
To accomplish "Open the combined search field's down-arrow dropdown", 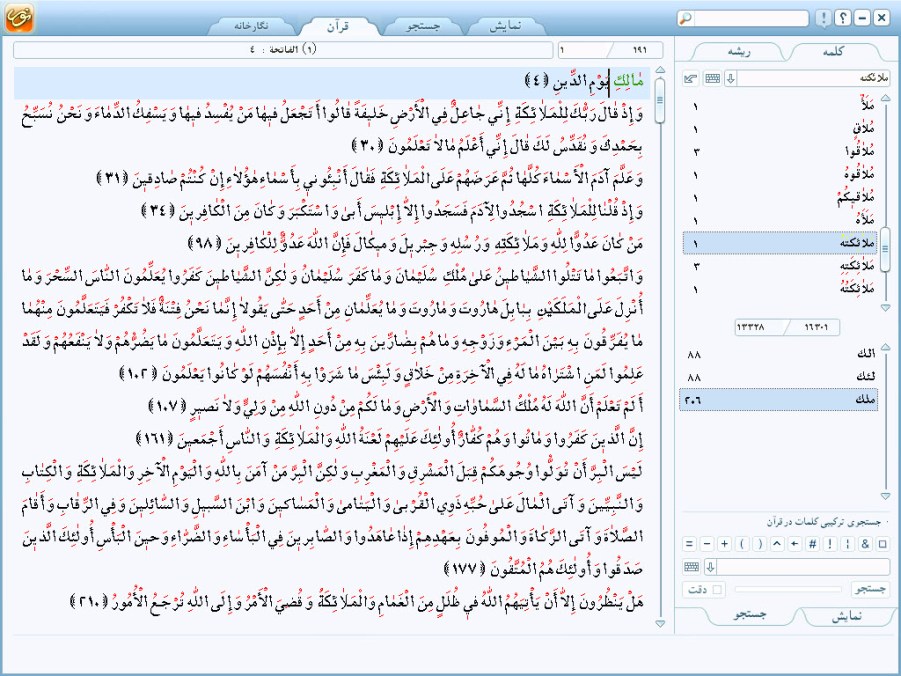I will 710,567.
